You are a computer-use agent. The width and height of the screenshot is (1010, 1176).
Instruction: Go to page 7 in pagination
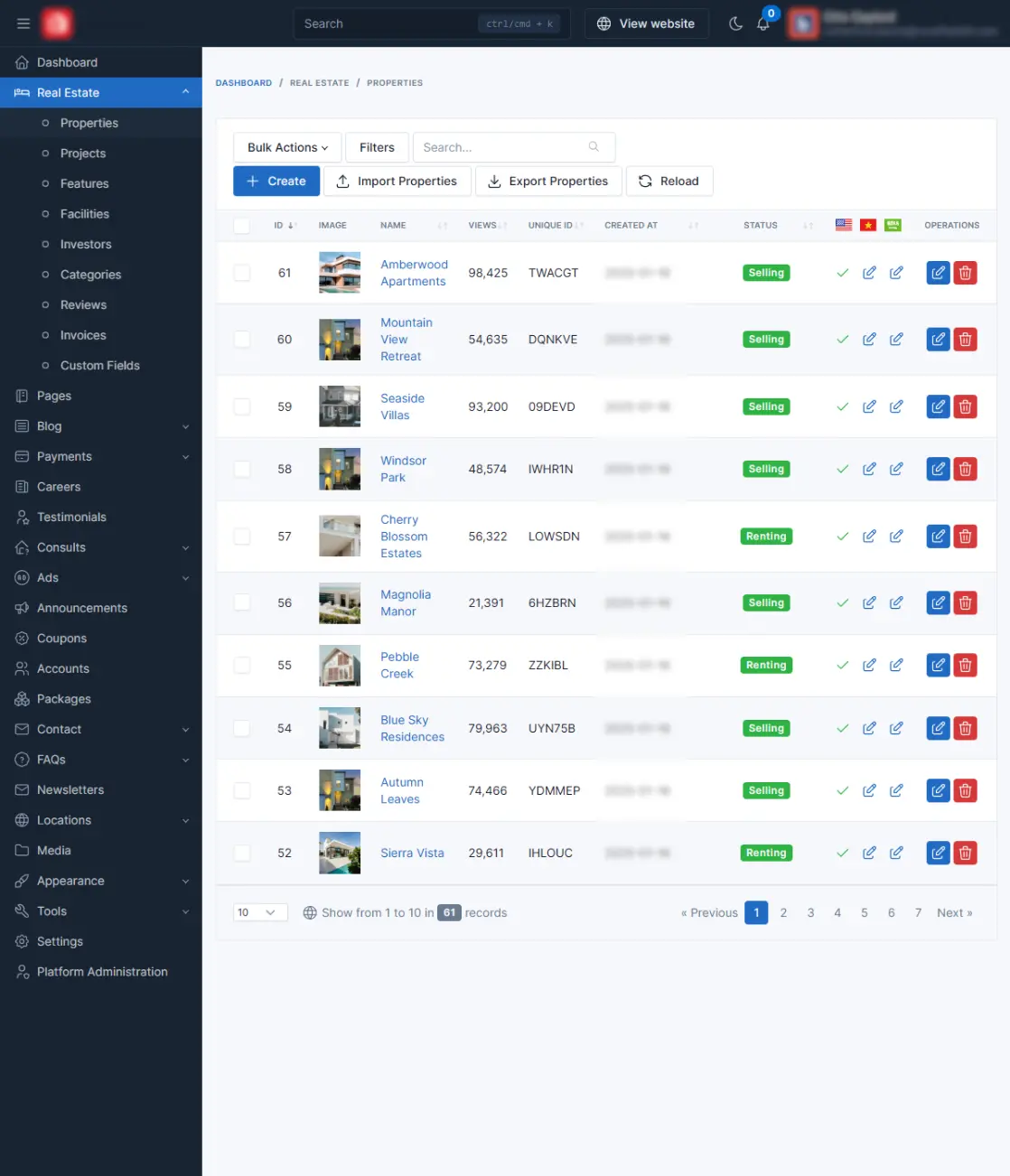coord(918,912)
